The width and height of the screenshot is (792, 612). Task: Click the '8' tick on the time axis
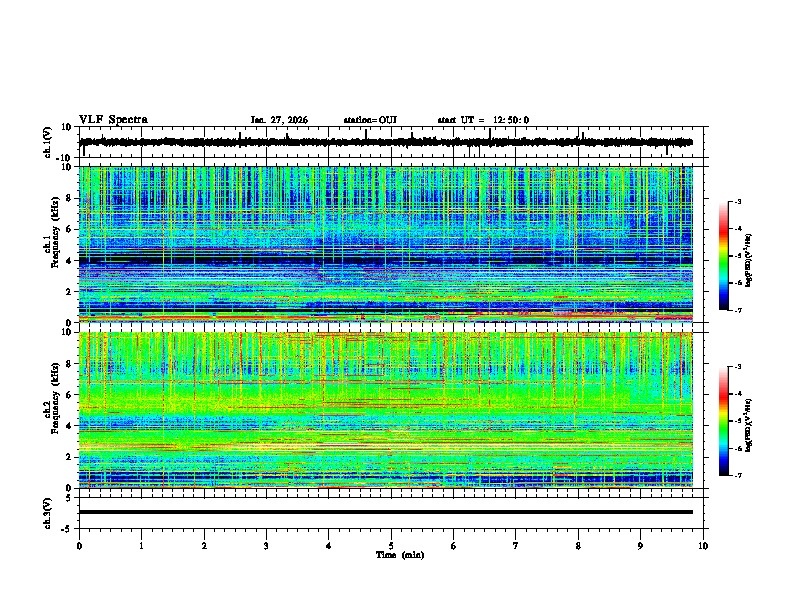[x=578, y=546]
